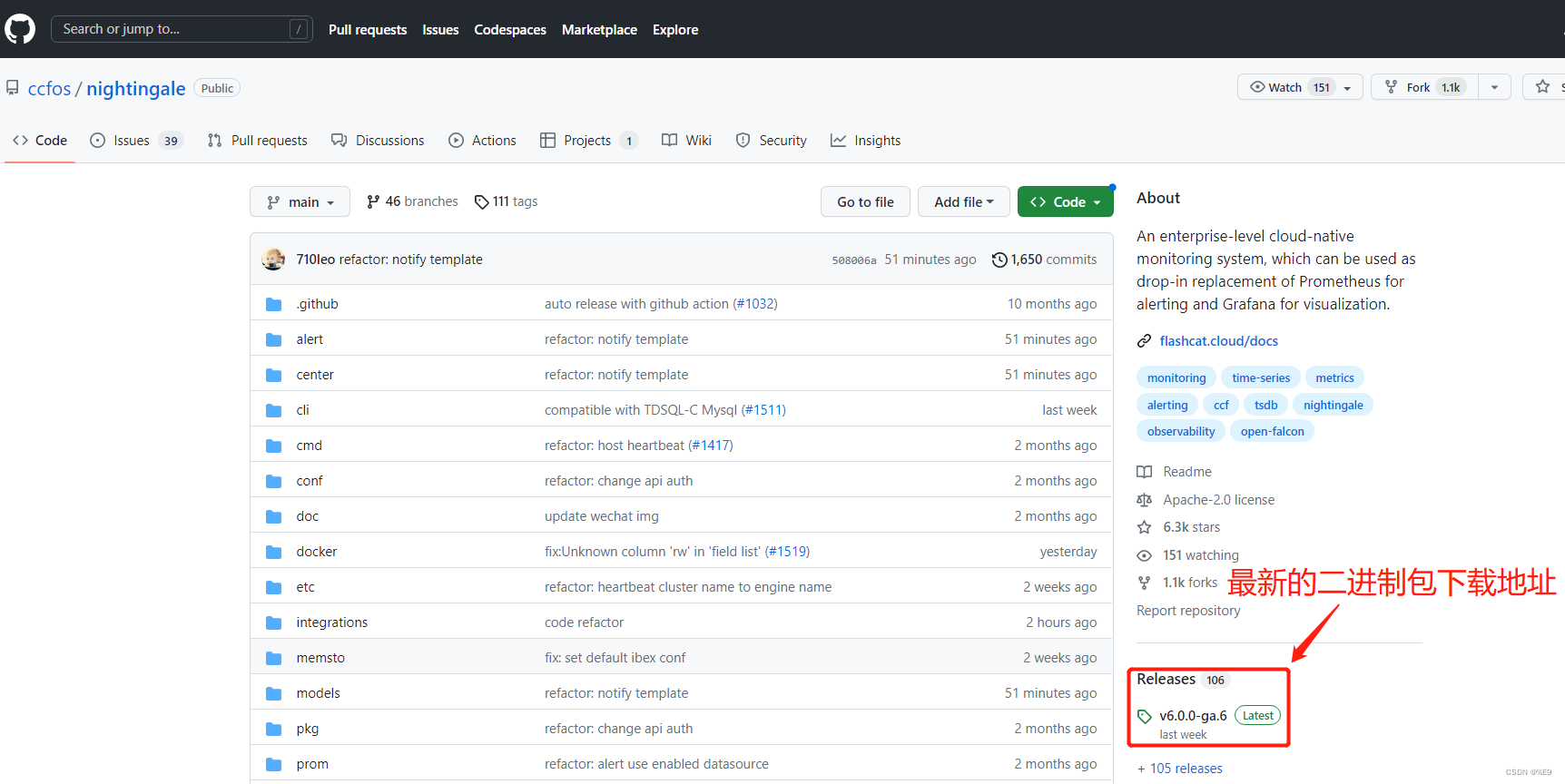View the 1,650 commits history
This screenshot has width=1565, height=784.
point(1045,260)
